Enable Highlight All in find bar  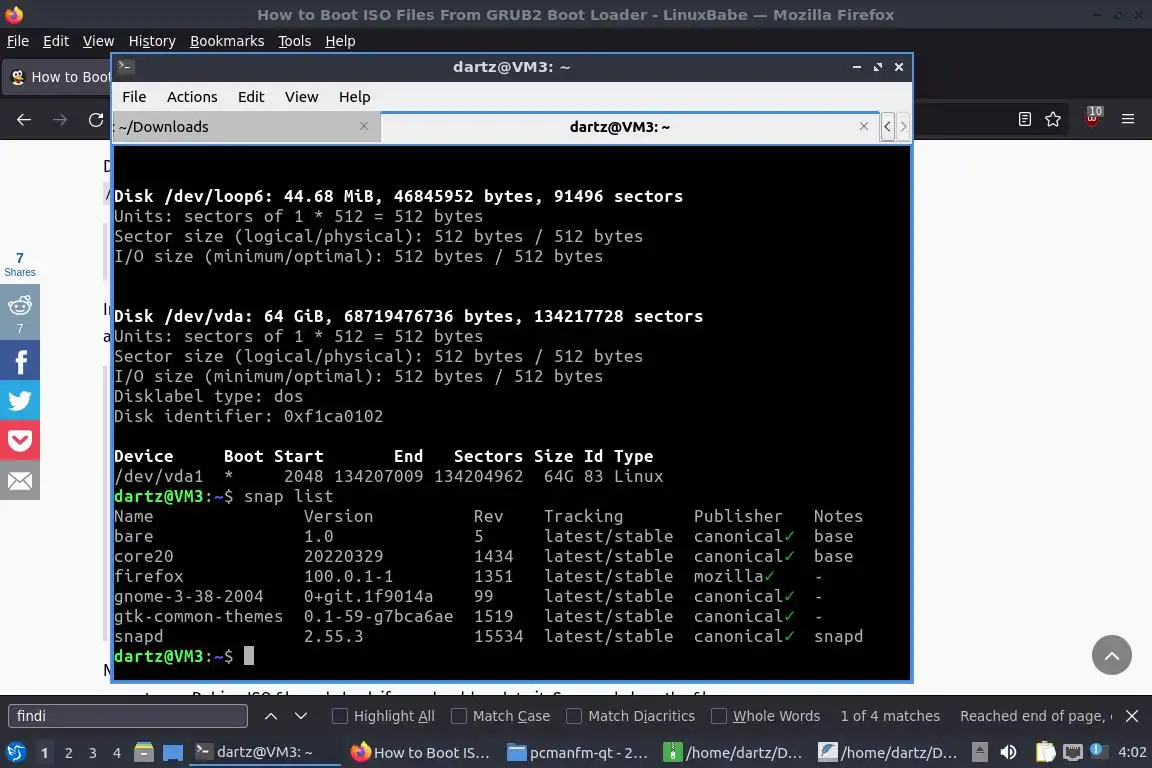[384, 716]
